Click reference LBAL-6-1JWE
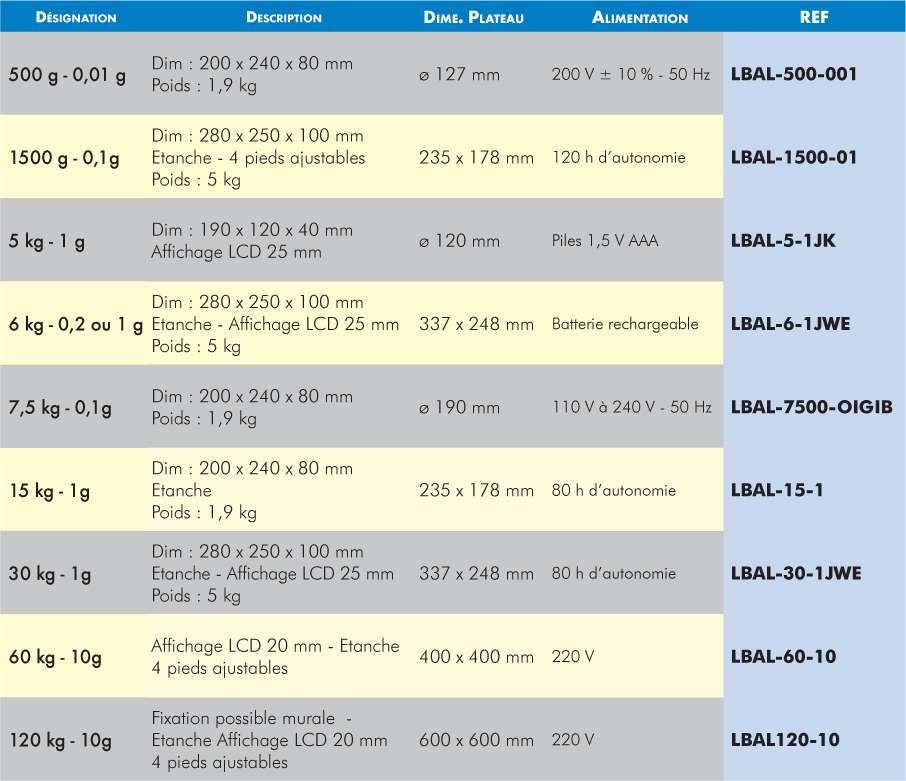The width and height of the screenshot is (906, 781). tap(790, 324)
